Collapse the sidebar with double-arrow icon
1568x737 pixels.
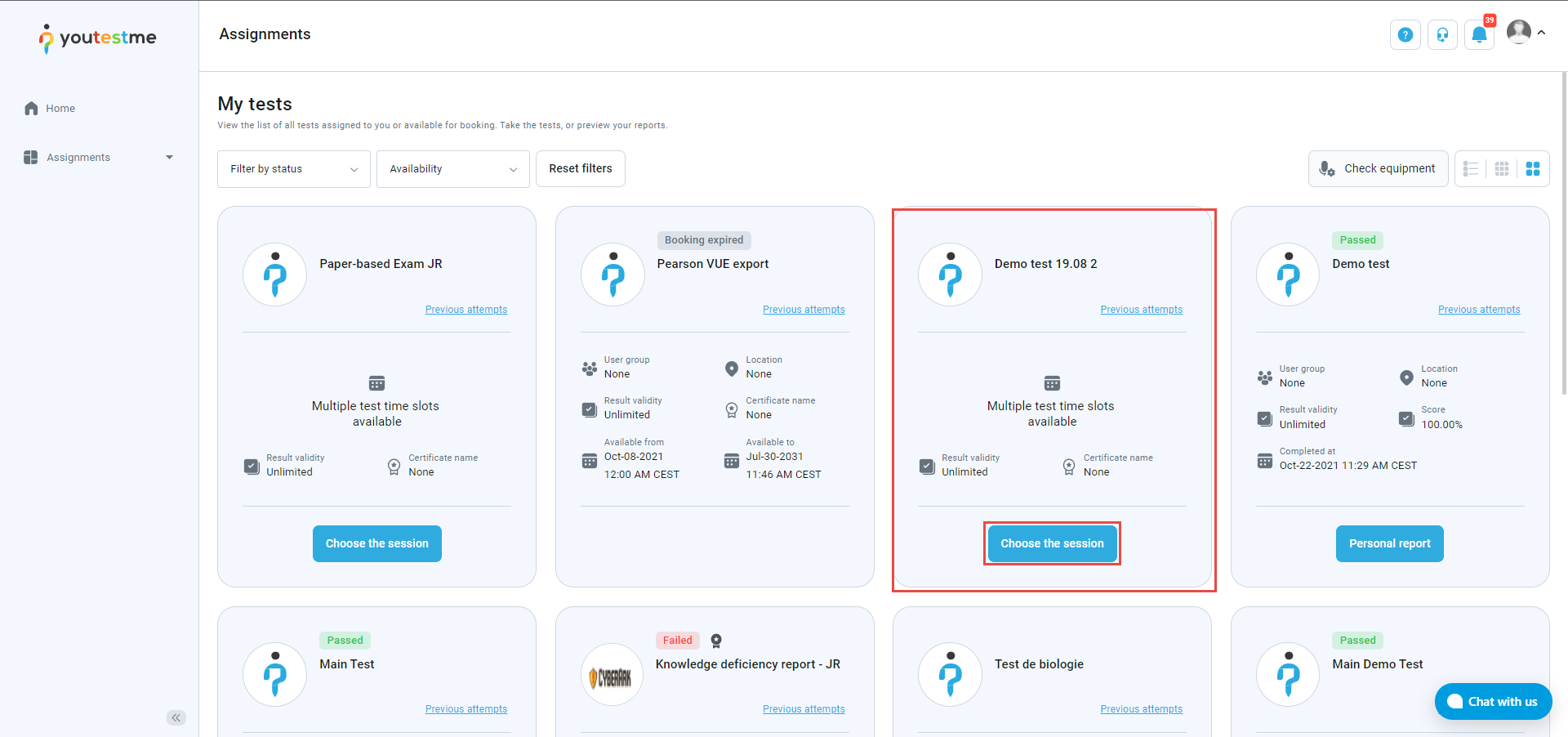click(x=176, y=717)
